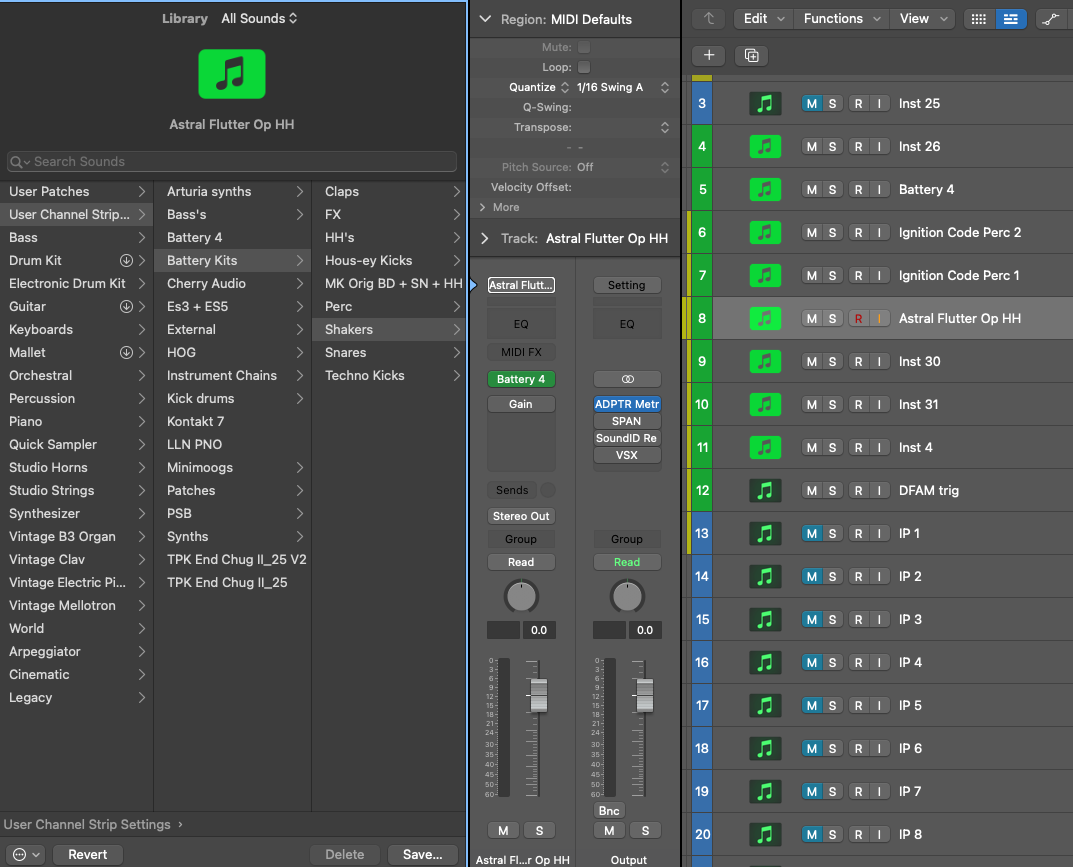The height and width of the screenshot is (867, 1073).
Task: Unmute the IP 1 track
Action: [811, 534]
